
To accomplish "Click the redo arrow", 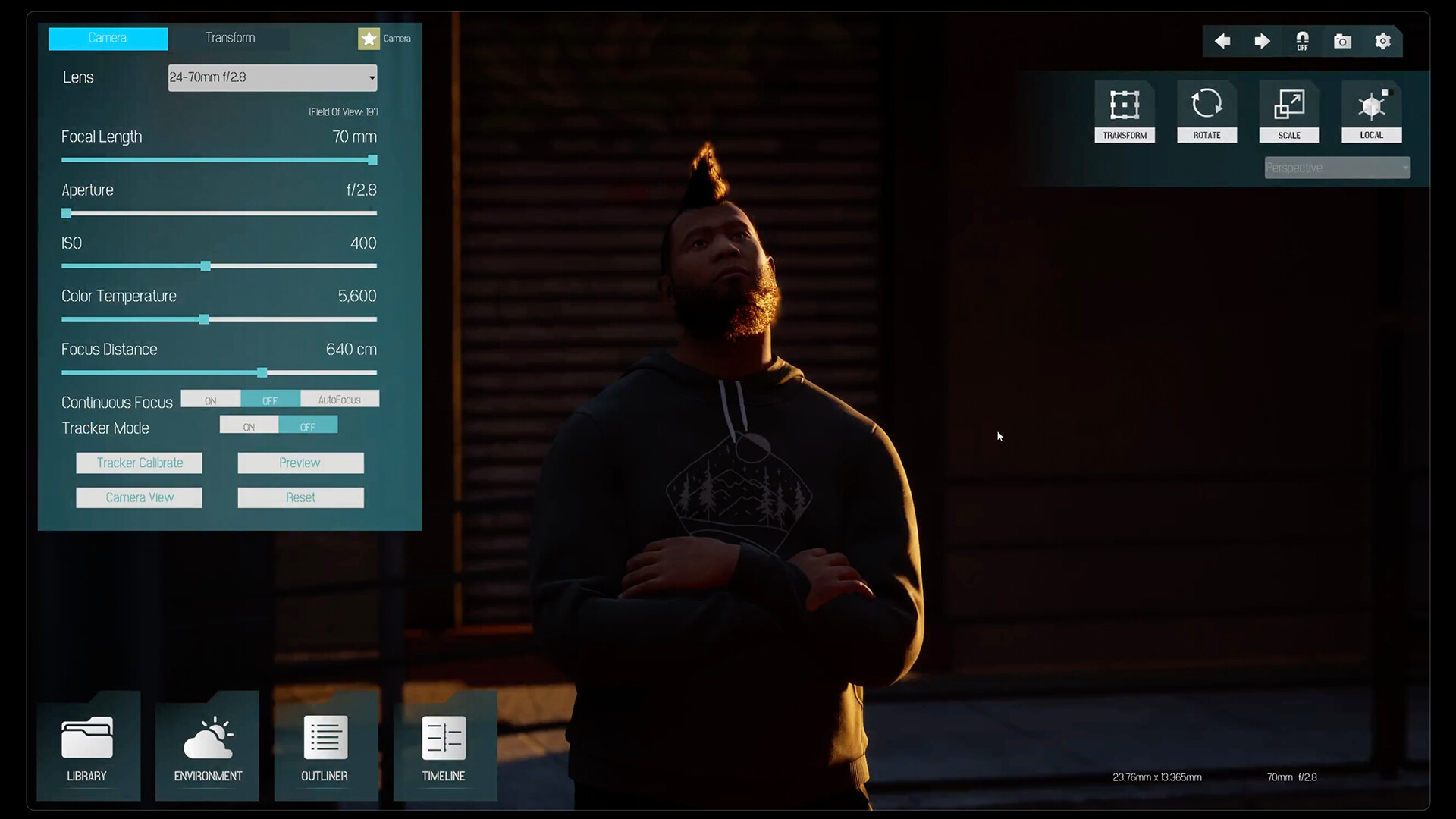I will pyautogui.click(x=1263, y=42).
